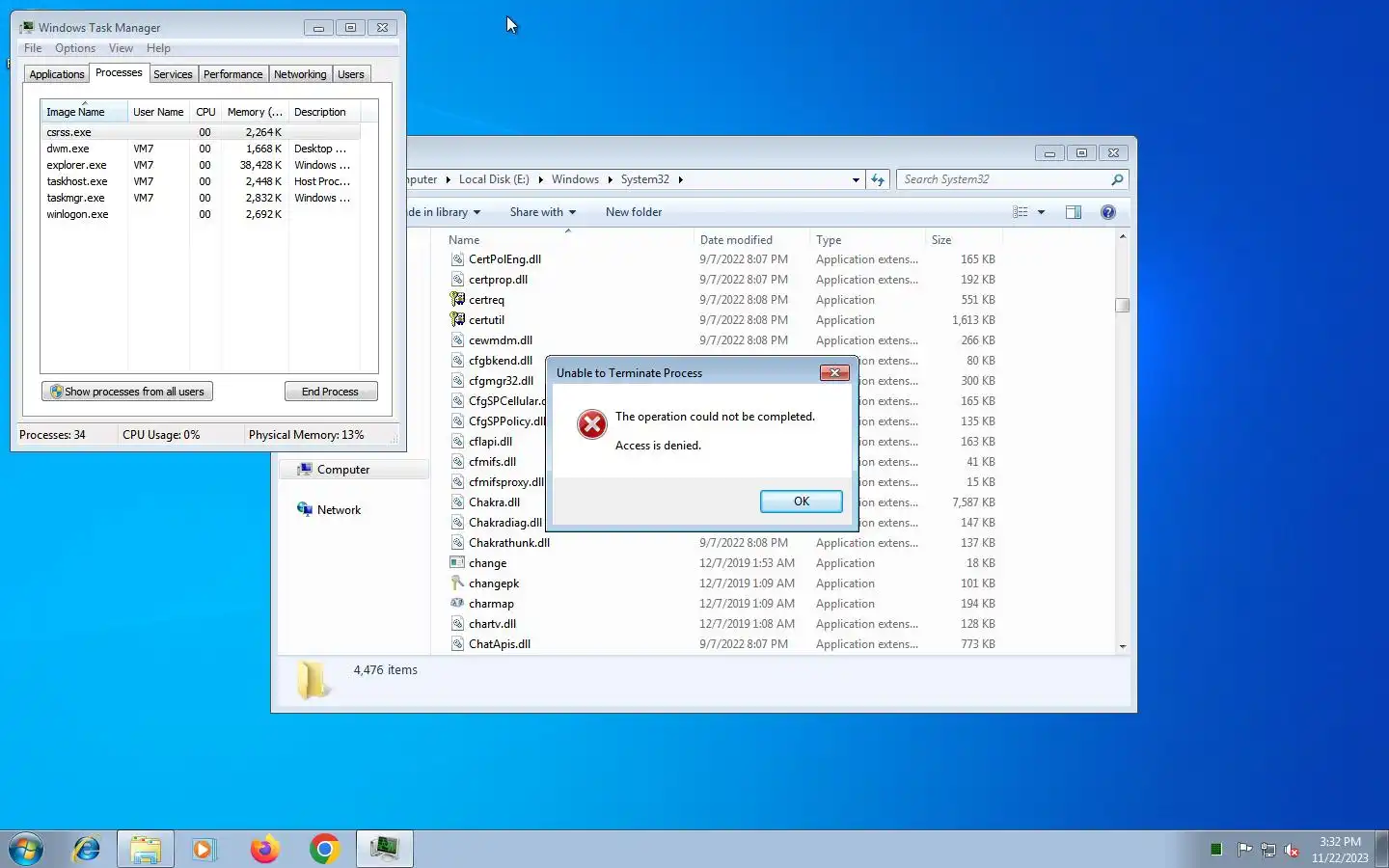Open the address bar history dropdown
Image resolution: width=1389 pixels, height=868 pixels.
856,179
